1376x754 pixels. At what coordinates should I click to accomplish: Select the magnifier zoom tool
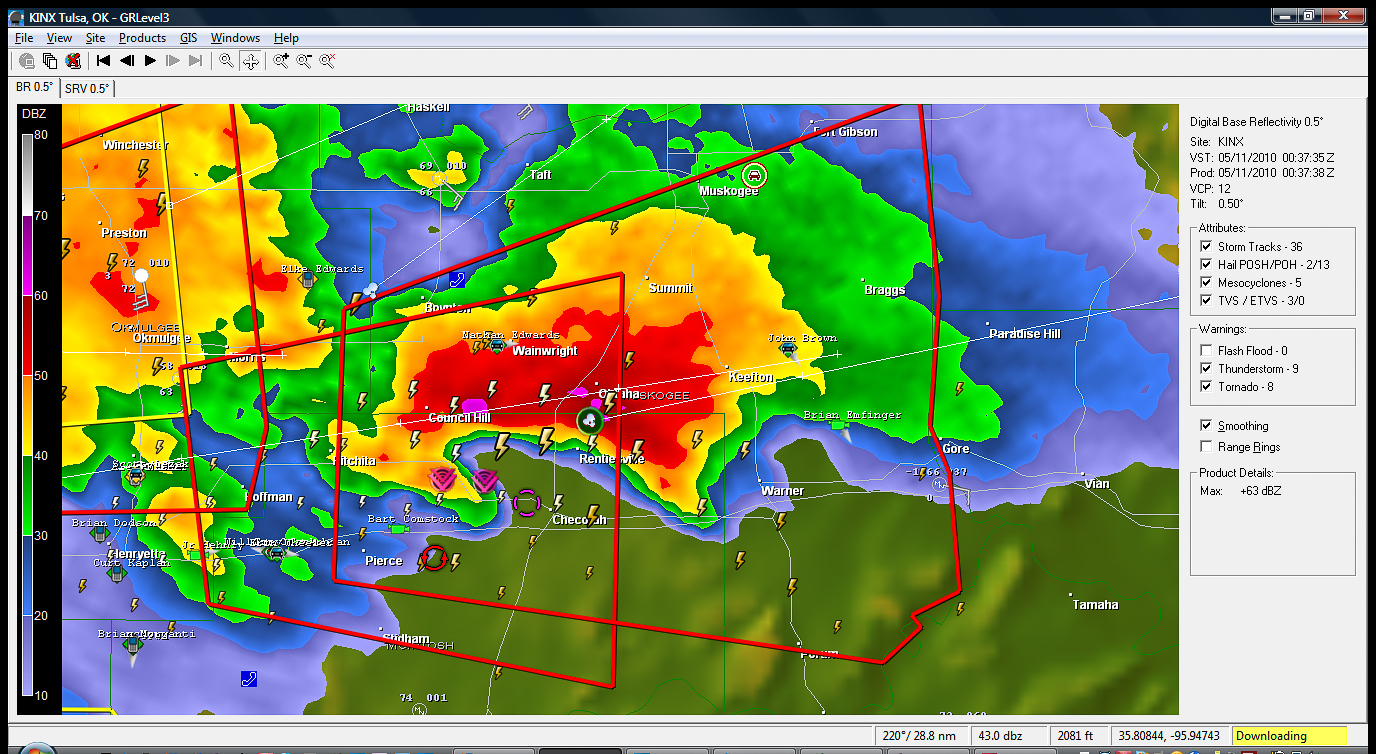pyautogui.click(x=227, y=61)
